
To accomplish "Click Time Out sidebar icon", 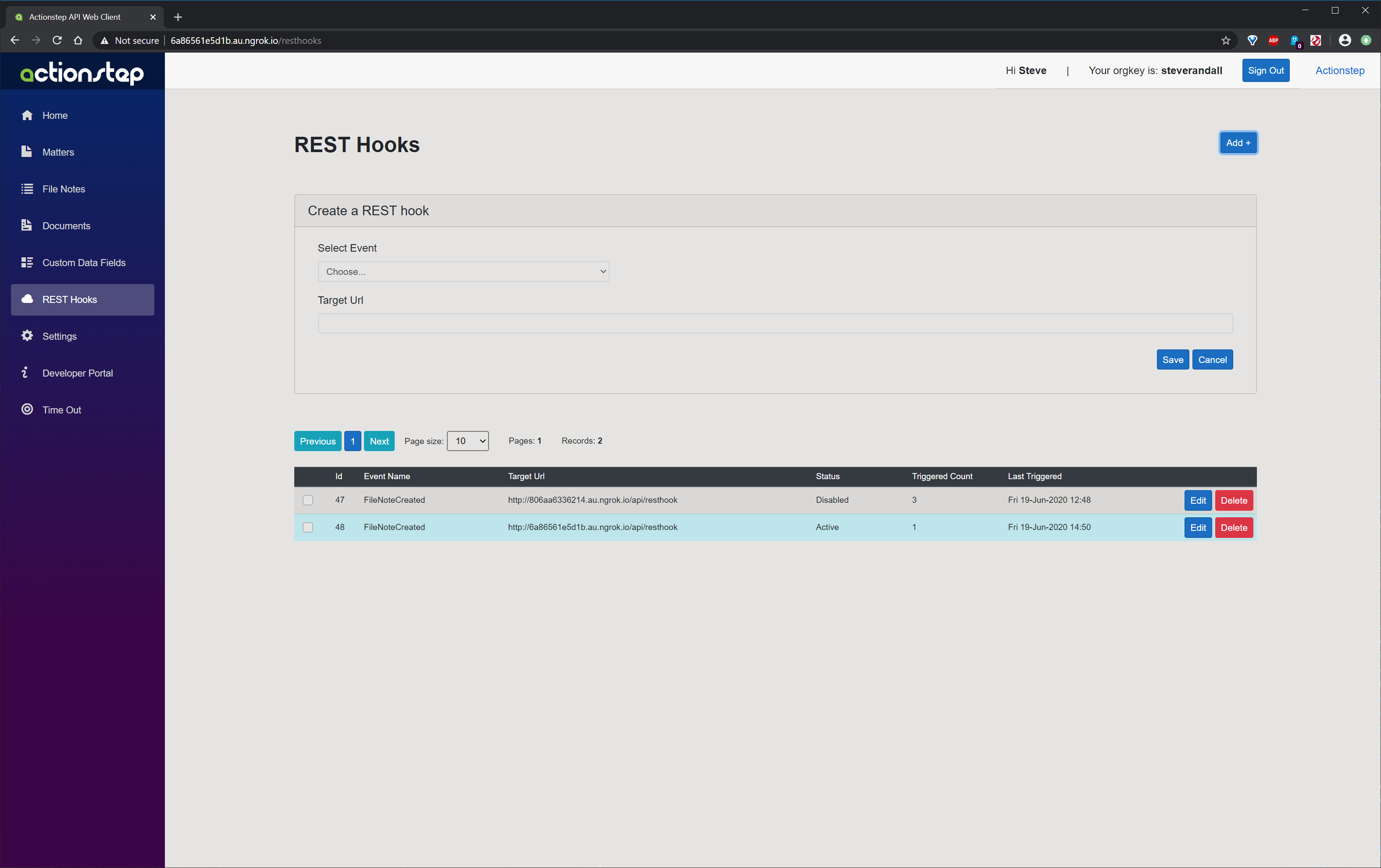I will (27, 409).
